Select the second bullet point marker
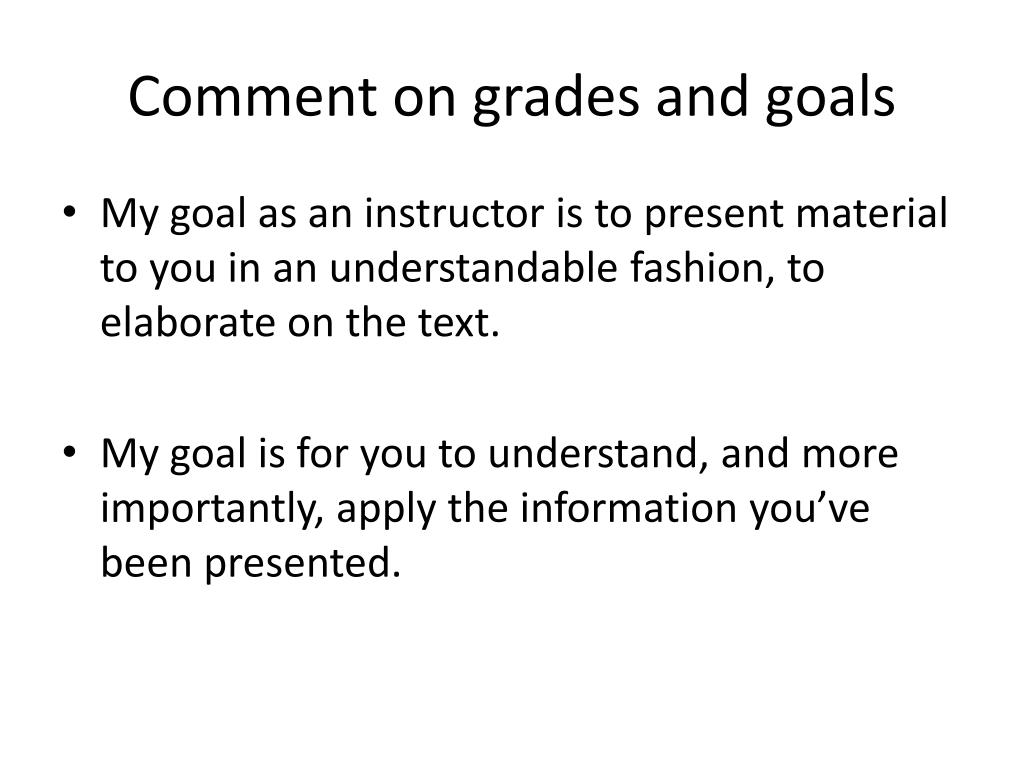 coord(70,452)
